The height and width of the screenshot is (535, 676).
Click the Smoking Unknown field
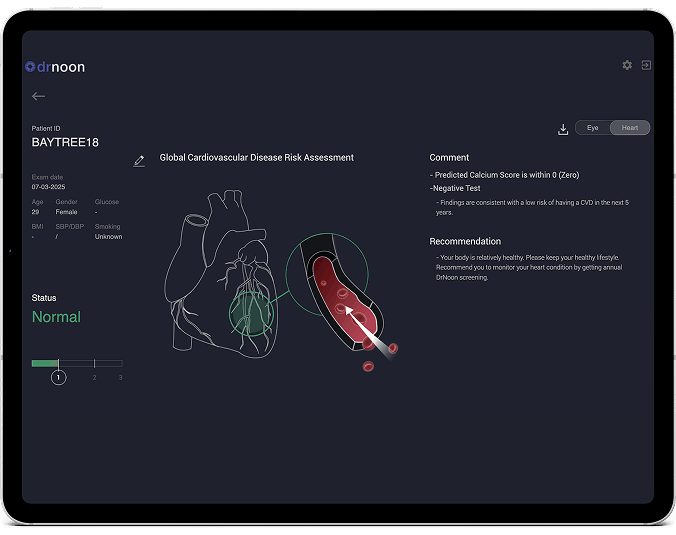(108, 237)
